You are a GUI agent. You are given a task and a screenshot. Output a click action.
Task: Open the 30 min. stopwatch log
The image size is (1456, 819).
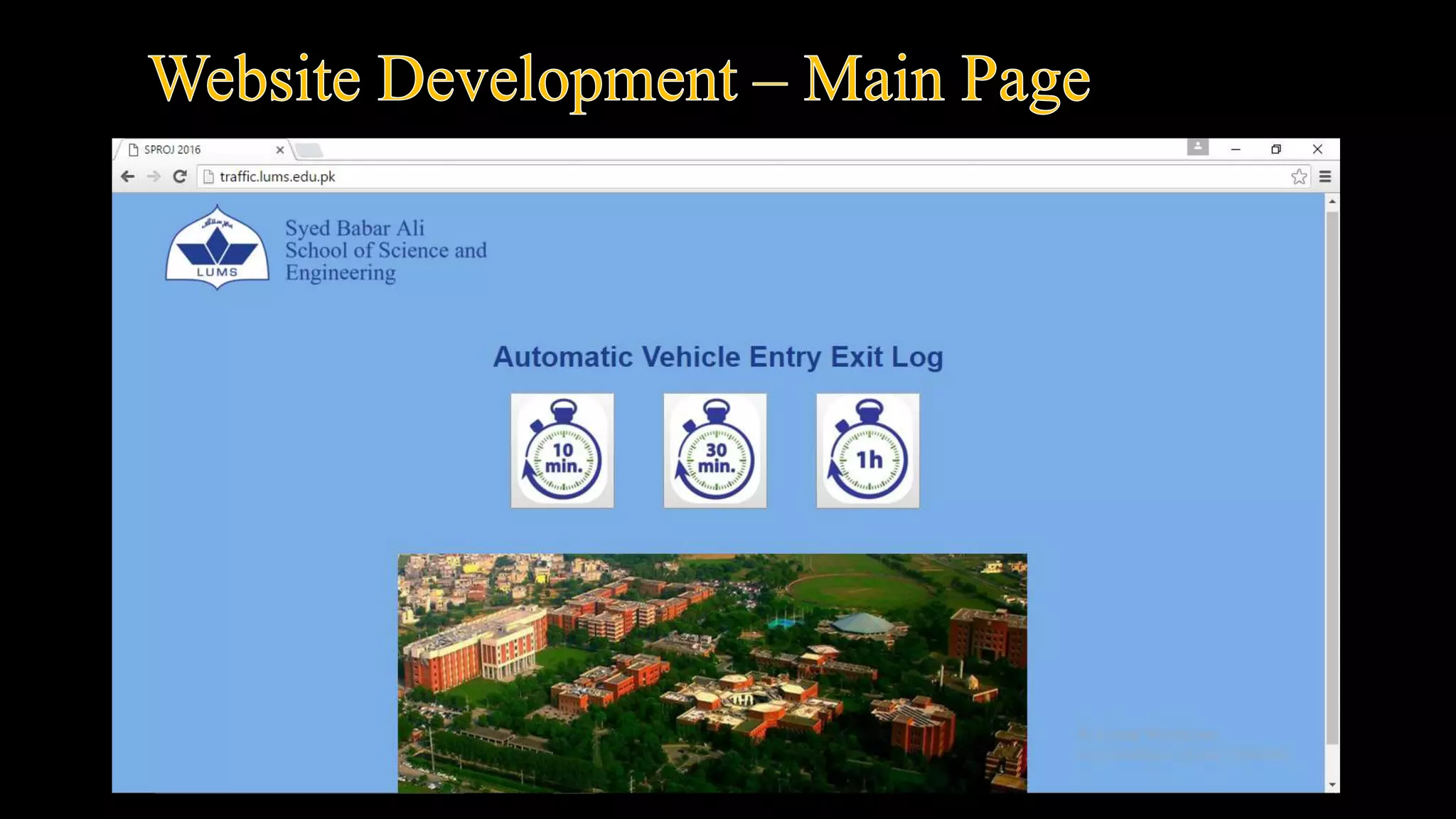click(x=714, y=451)
